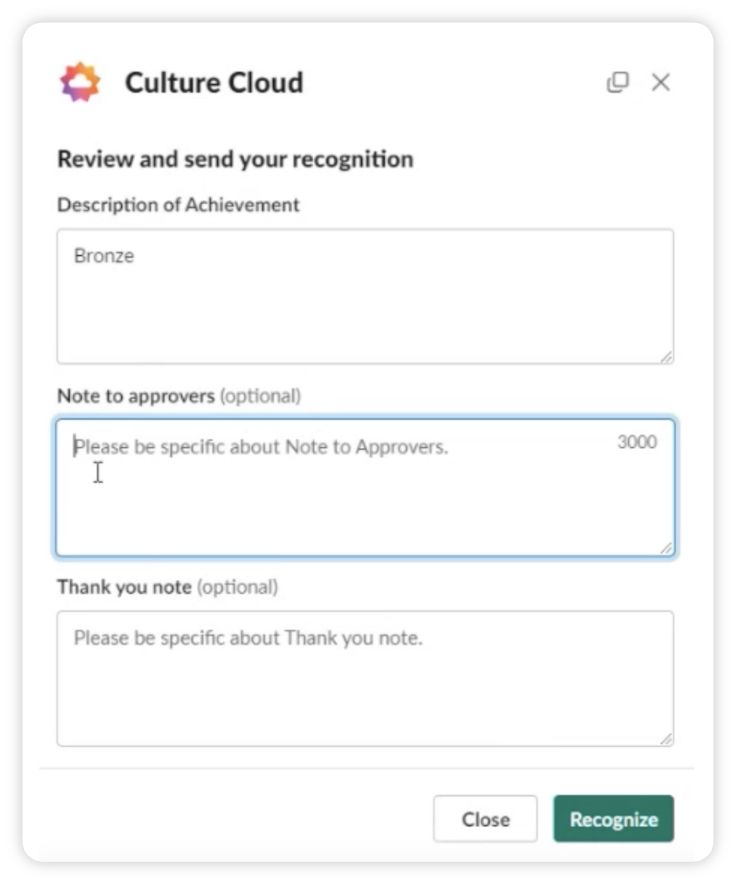736x884 pixels.
Task: Click the Thank you note placeholder text
Action: point(248,638)
